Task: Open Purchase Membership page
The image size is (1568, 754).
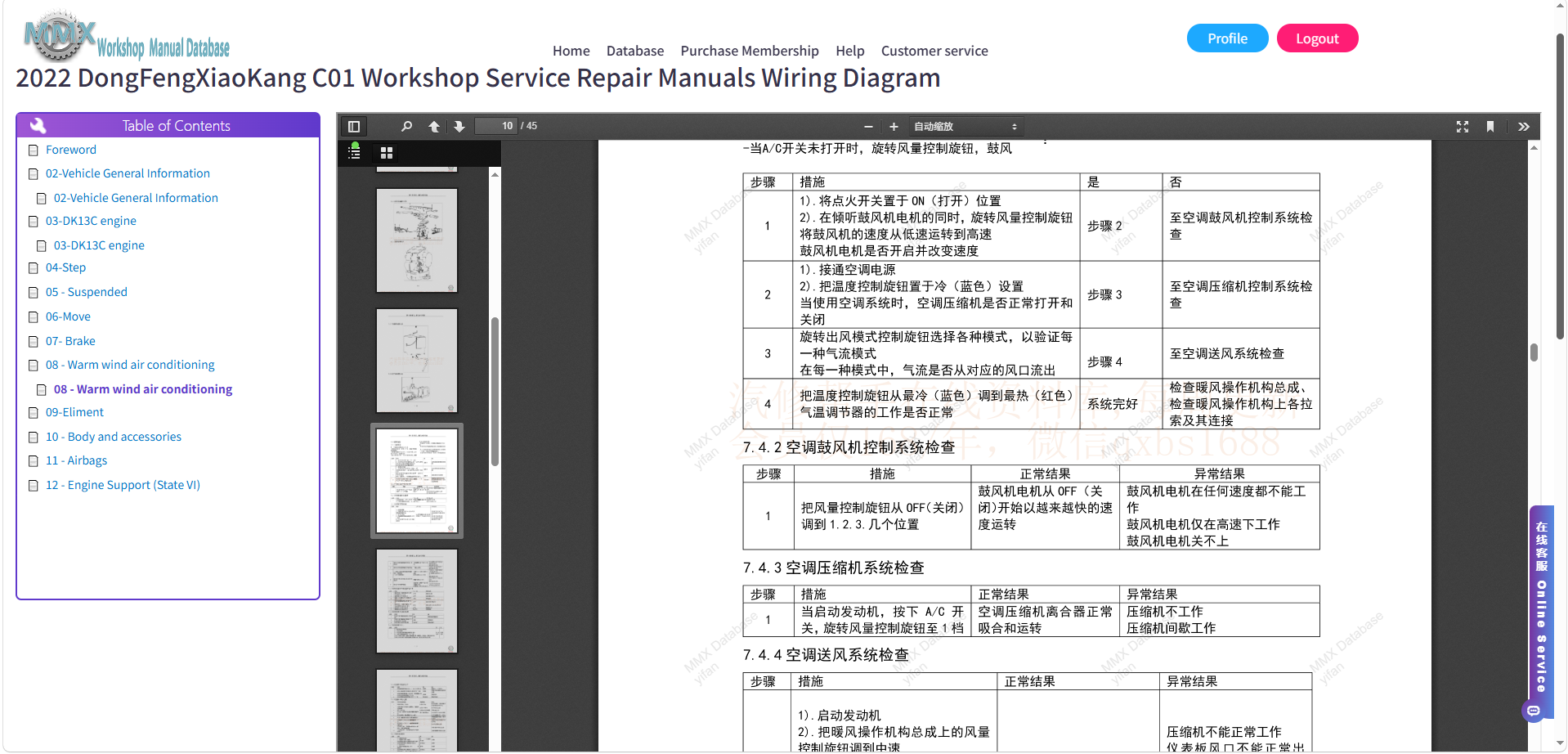Action: tap(750, 51)
